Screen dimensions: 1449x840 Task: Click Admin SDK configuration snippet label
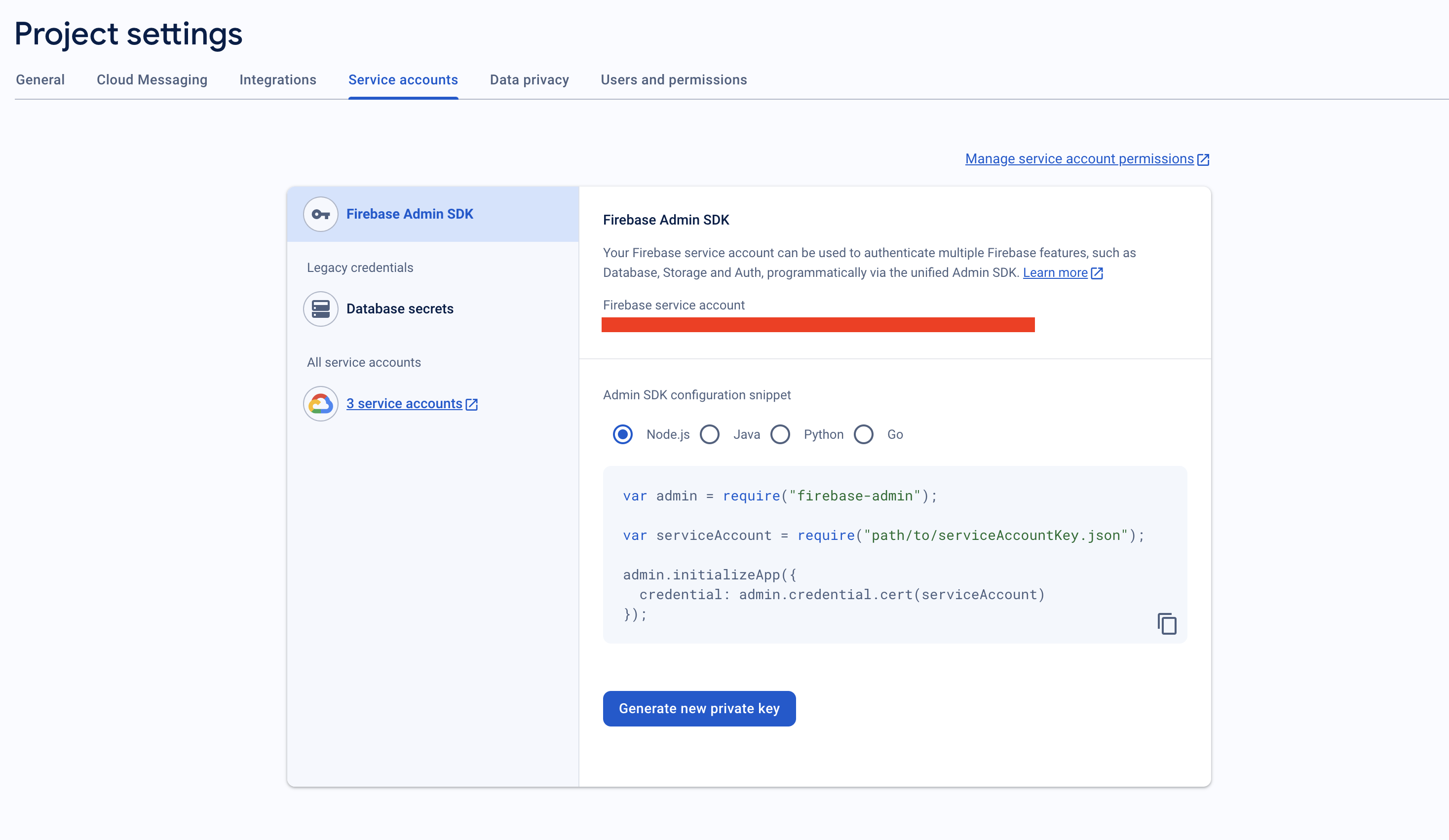[697, 395]
